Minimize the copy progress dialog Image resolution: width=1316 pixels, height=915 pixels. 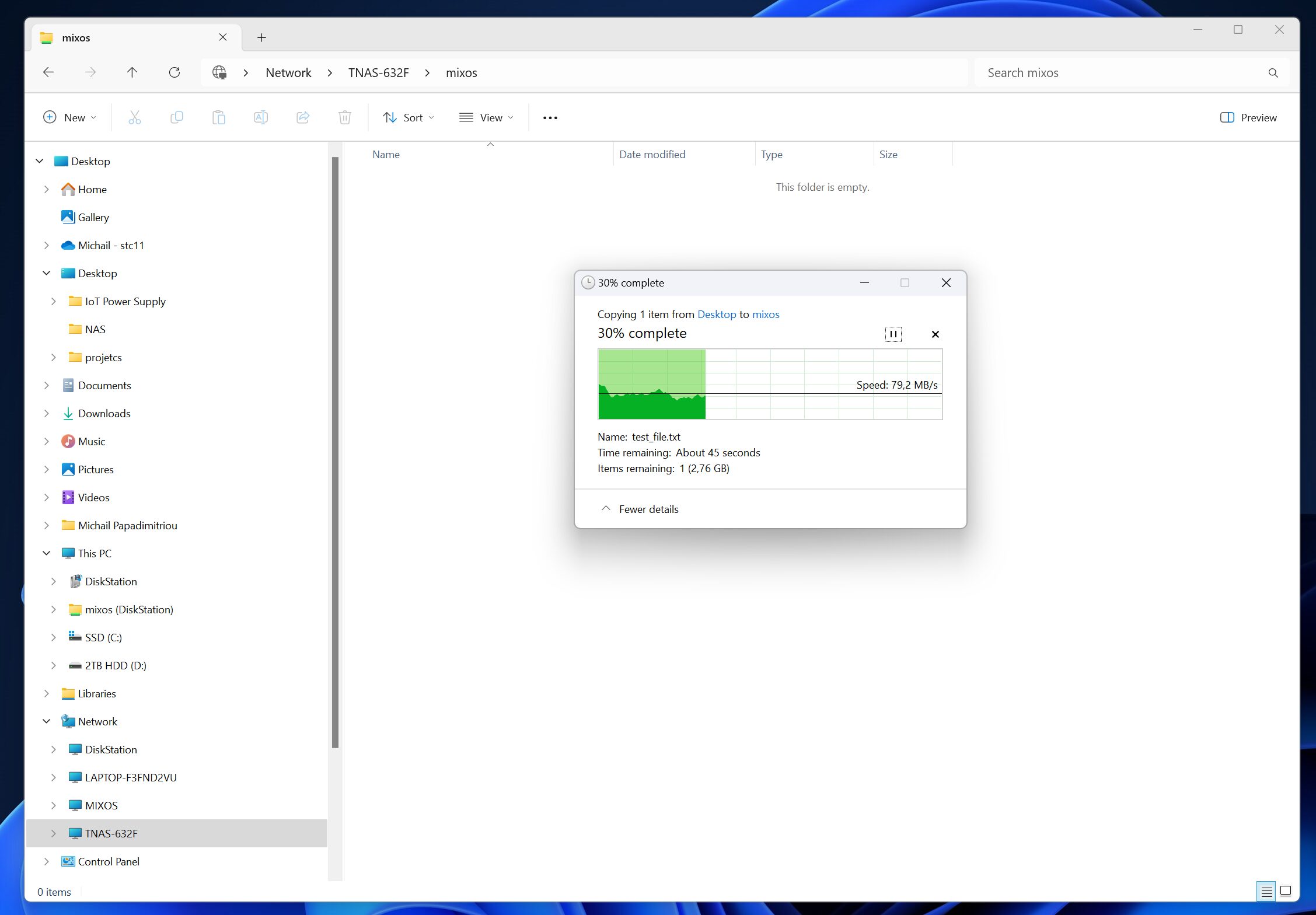tap(864, 283)
